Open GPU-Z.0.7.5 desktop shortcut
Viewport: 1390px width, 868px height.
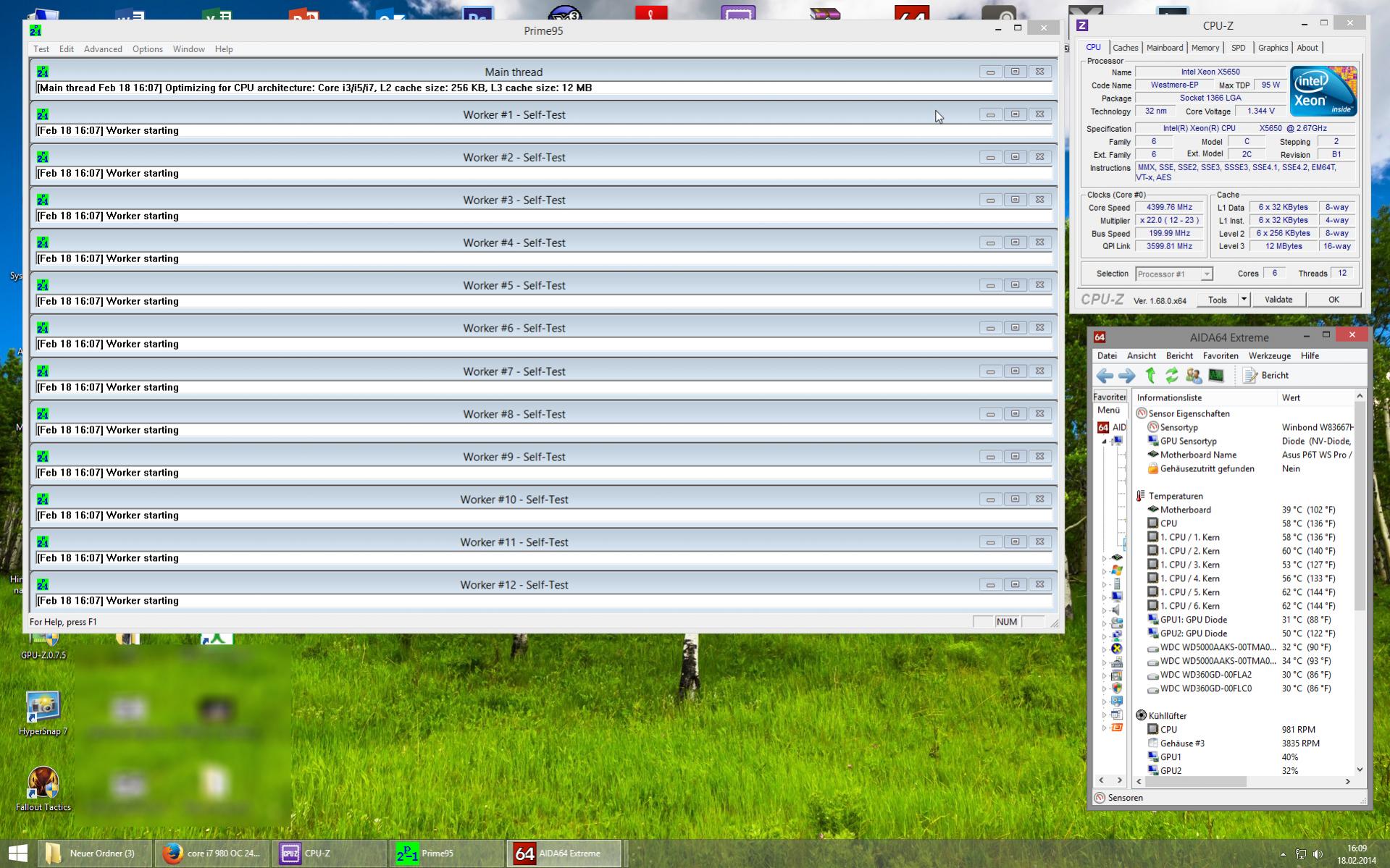coord(43,646)
